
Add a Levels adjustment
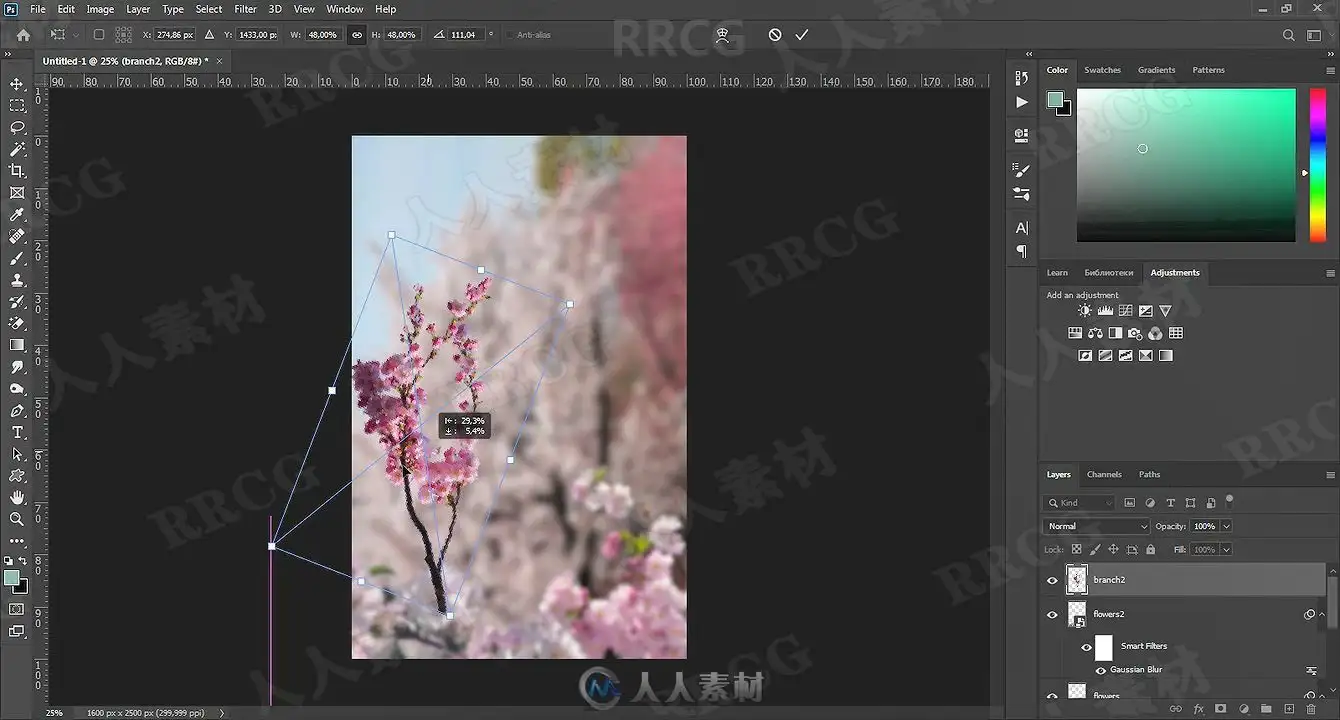pos(1105,311)
